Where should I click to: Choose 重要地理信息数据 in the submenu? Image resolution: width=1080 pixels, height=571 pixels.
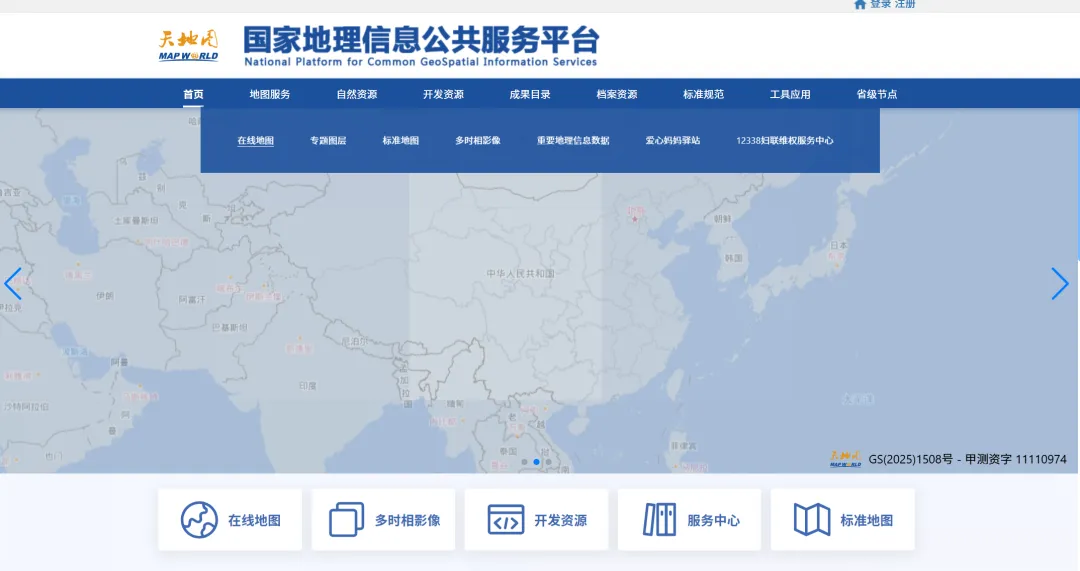(x=573, y=141)
